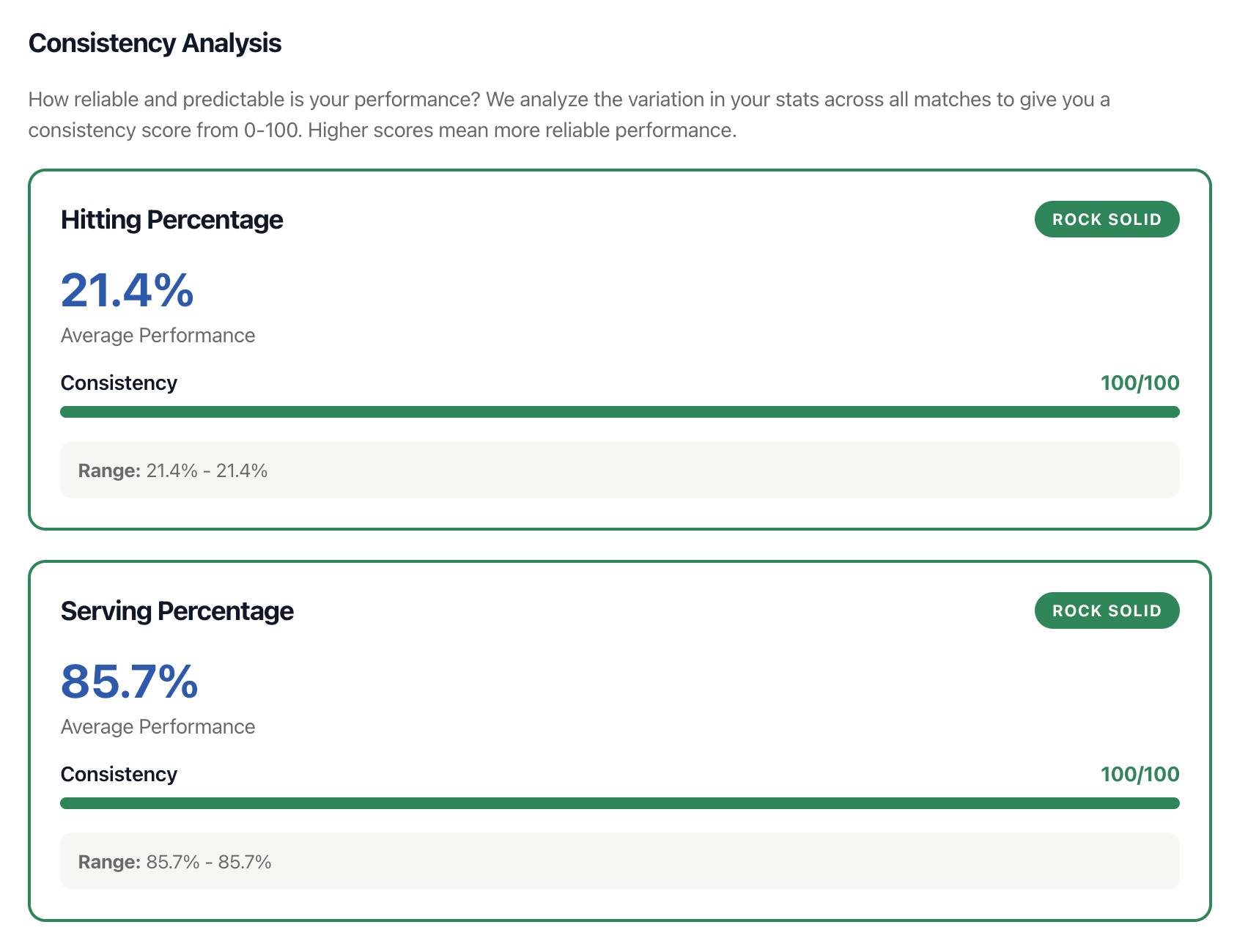This screenshot has height=952, width=1237.
Task: Click Consistency label in Serving Percentage card
Action: (x=119, y=775)
